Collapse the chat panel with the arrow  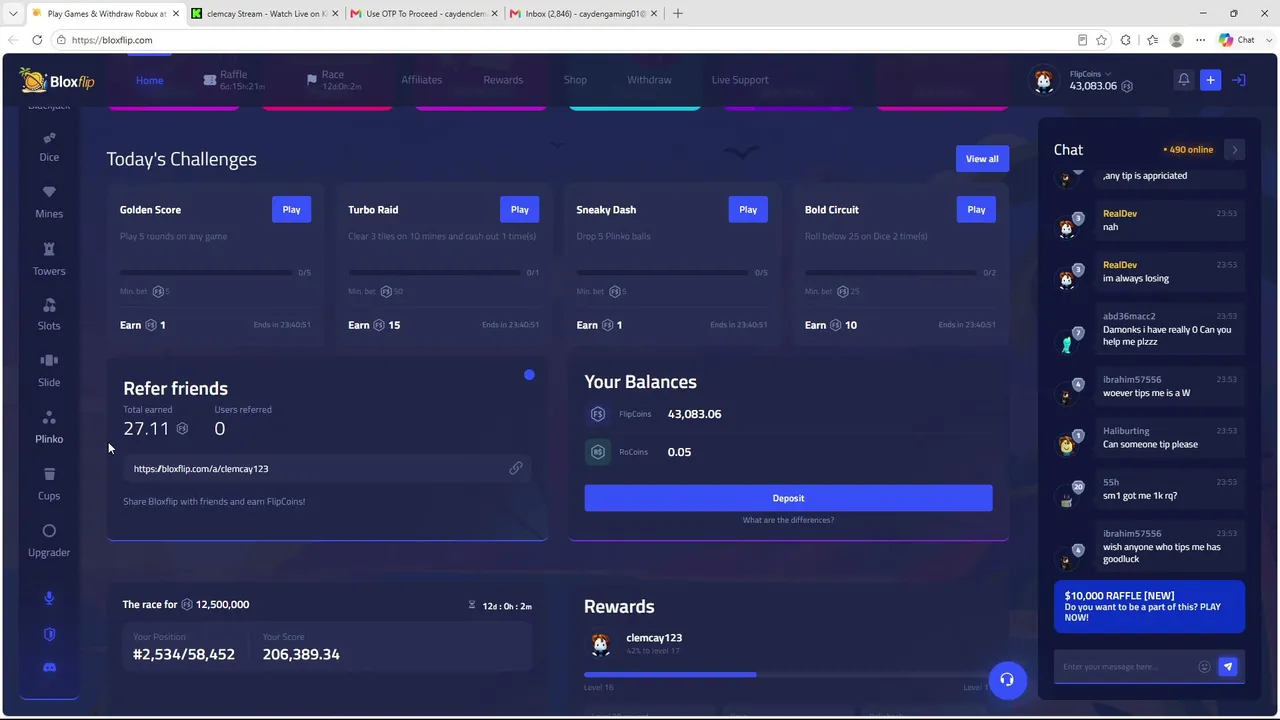[1235, 150]
